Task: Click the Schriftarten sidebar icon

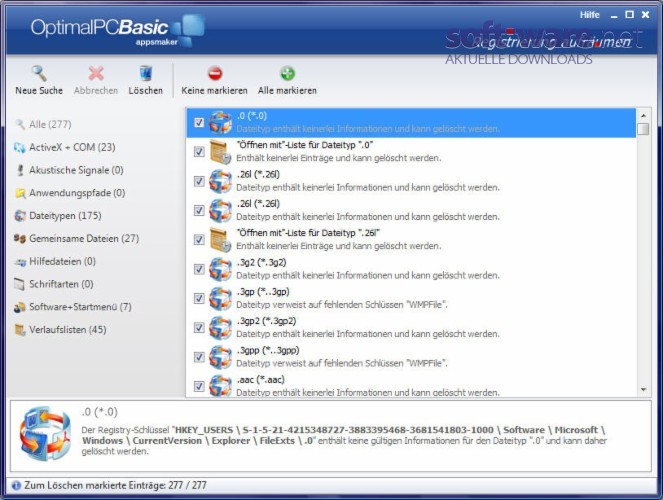Action: click(19, 284)
